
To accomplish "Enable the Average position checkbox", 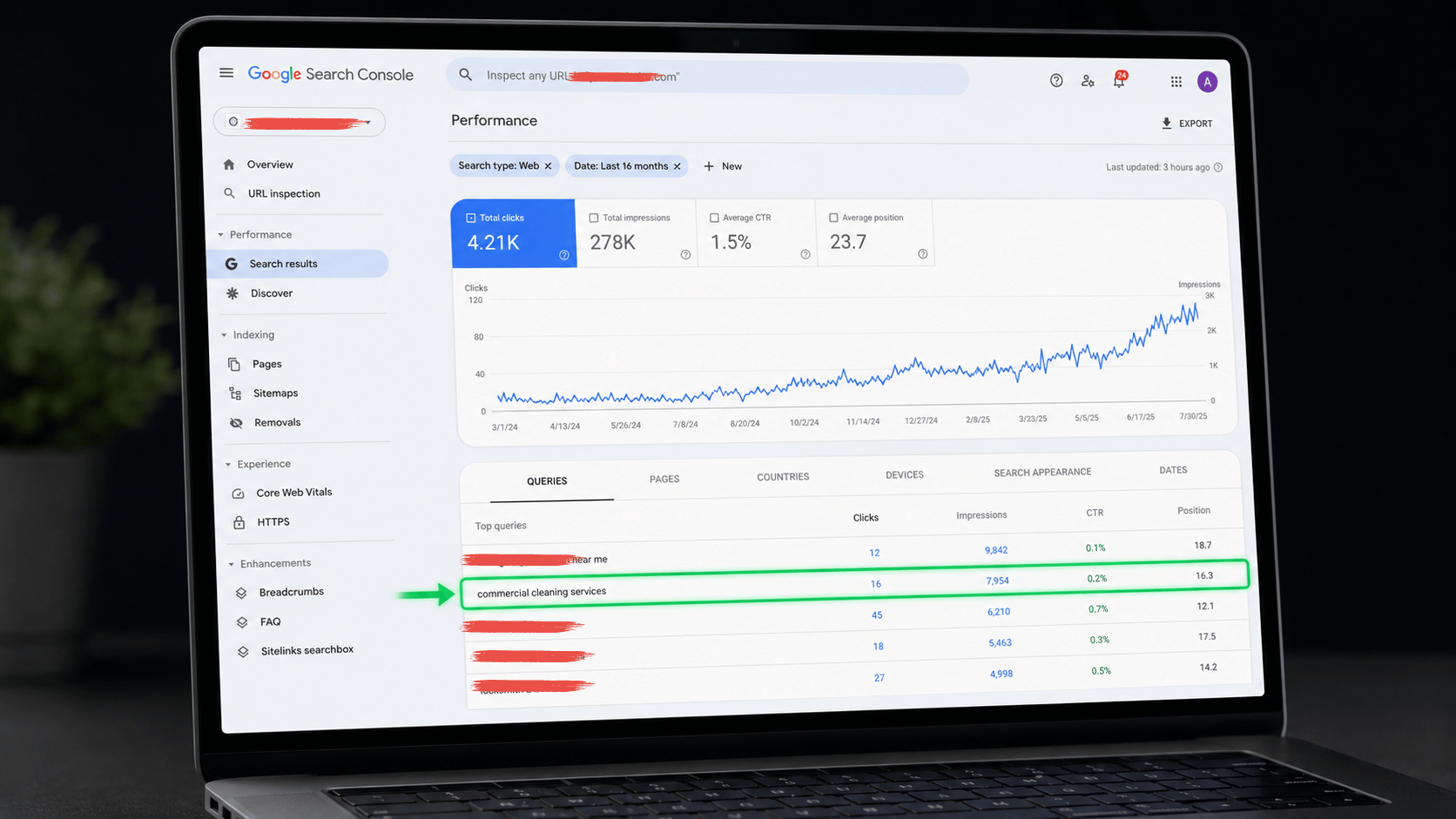I will tap(833, 218).
